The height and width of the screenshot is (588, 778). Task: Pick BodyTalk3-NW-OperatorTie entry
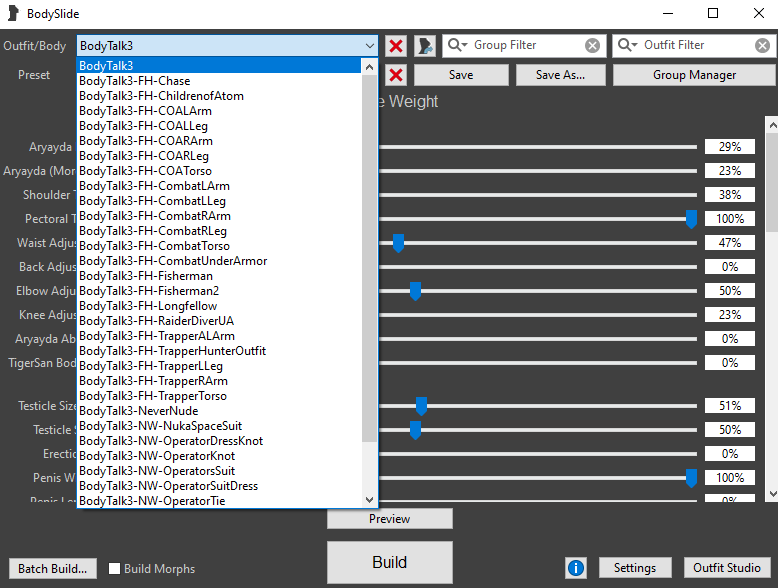(219, 501)
